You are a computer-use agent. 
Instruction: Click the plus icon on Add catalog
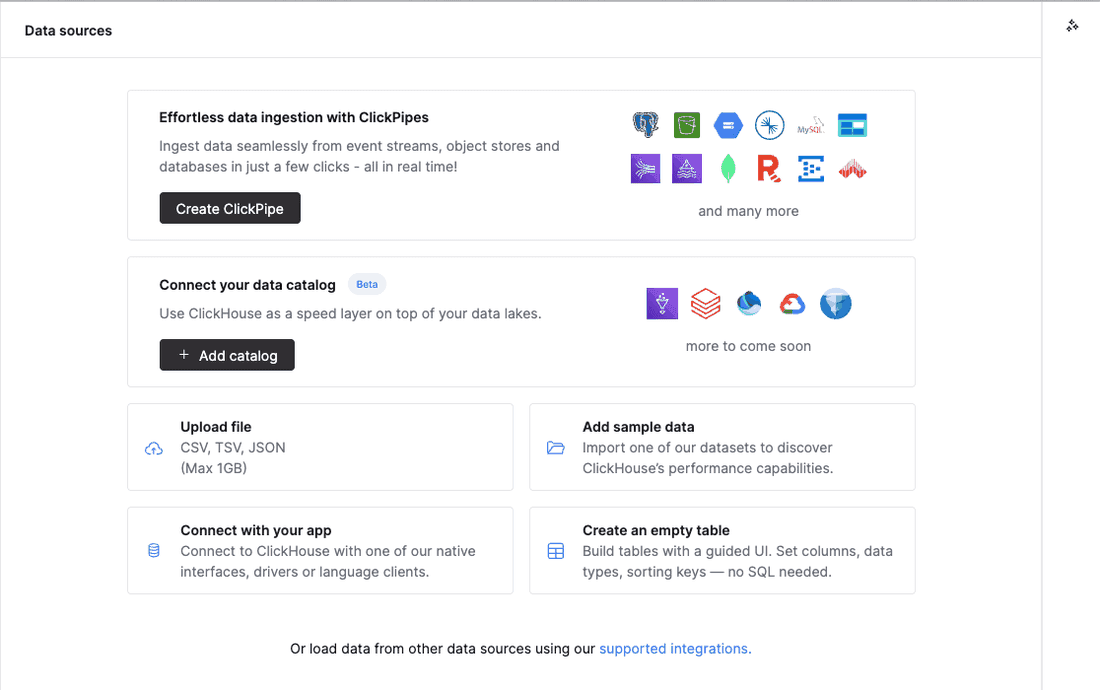tap(184, 355)
